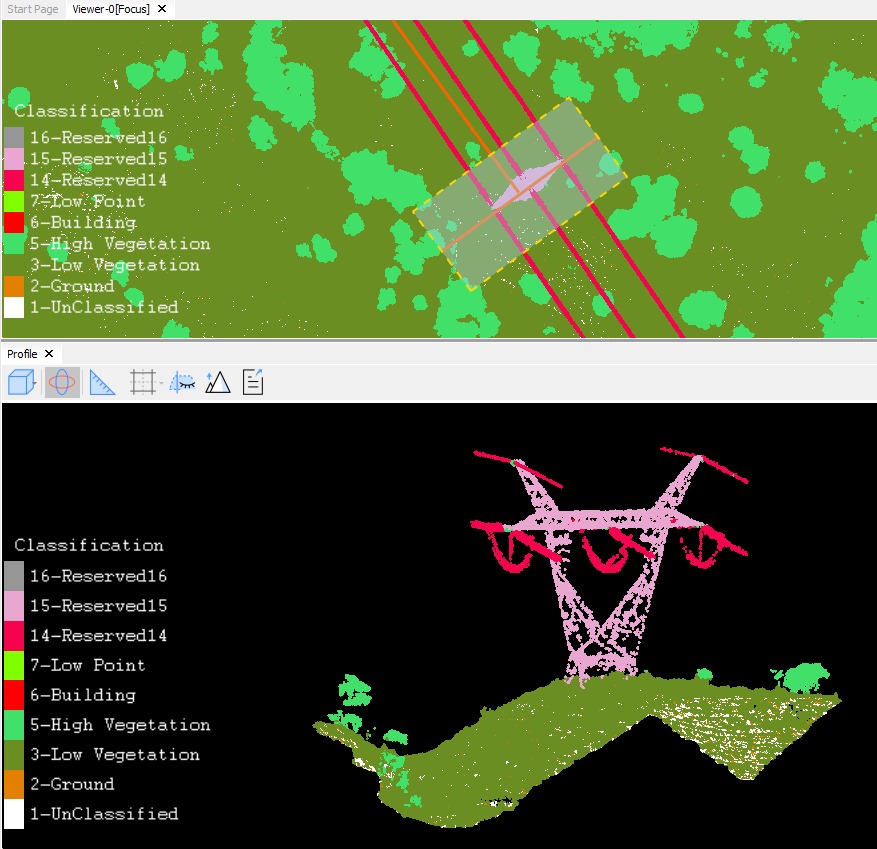Click the pink tower footprint in top viewer
The height and width of the screenshot is (849, 877).
coord(526,182)
